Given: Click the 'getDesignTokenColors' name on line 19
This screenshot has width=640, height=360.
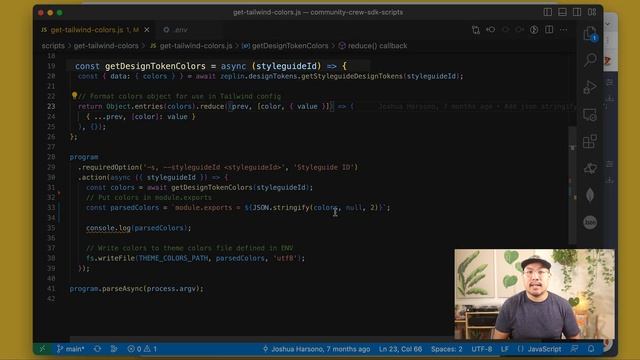Looking at the screenshot, I should [155, 66].
